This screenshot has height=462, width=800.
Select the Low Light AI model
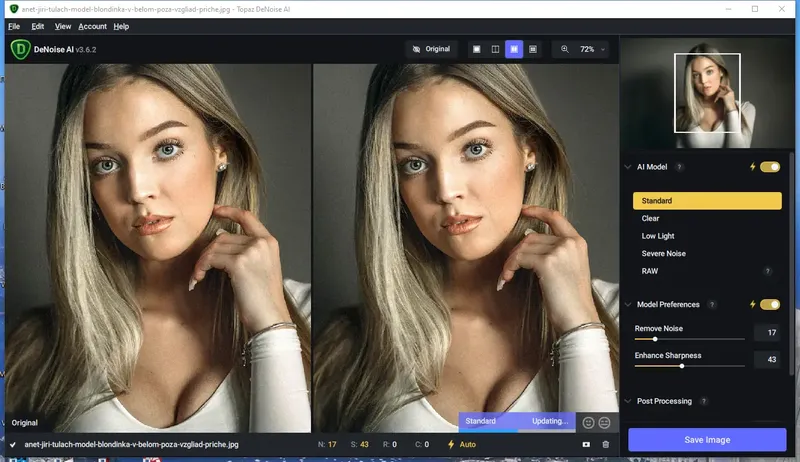pos(707,236)
